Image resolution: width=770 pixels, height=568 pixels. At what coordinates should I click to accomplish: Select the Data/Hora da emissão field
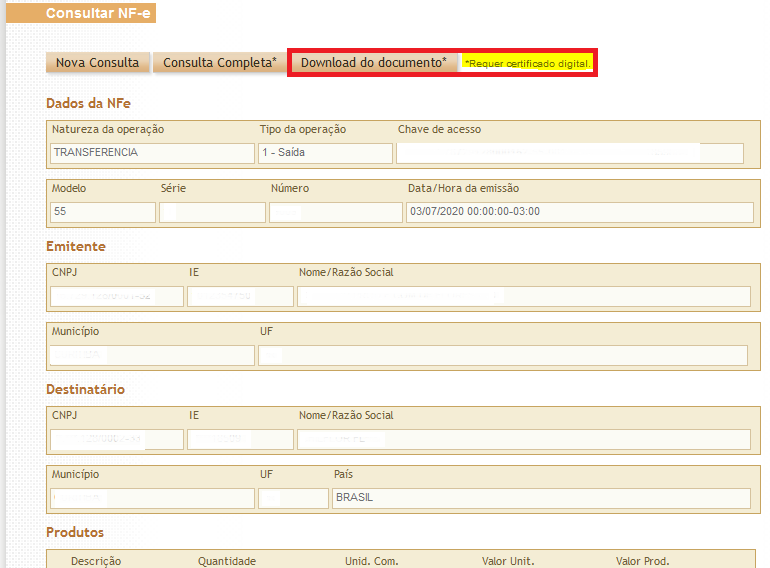(579, 212)
